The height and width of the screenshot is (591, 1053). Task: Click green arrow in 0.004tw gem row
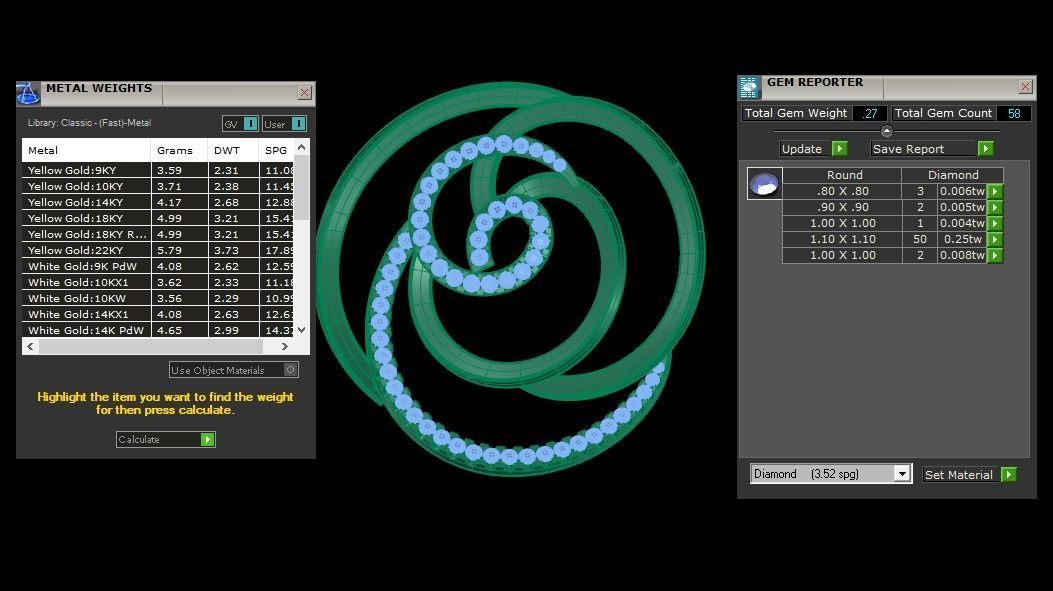[x=995, y=224]
